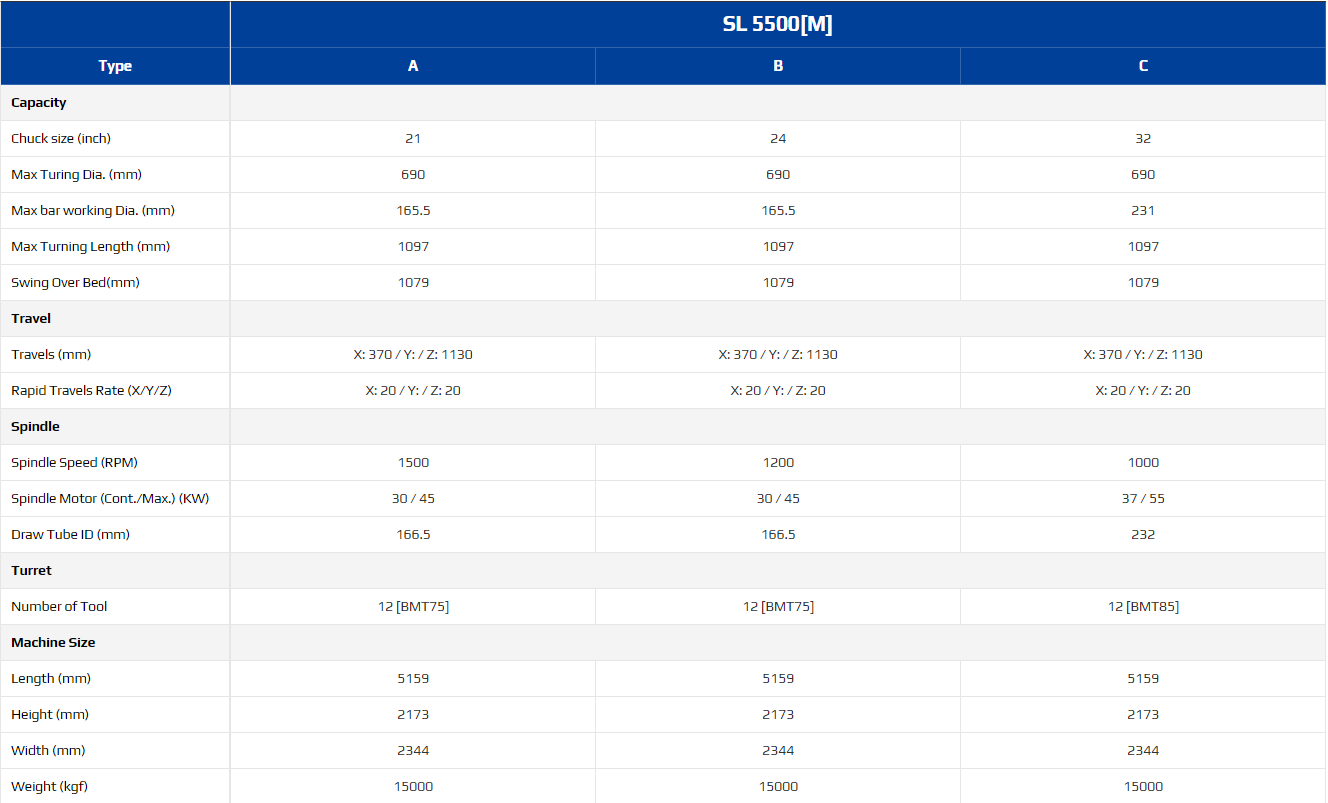Click column header B
The image size is (1328, 803).
click(778, 66)
